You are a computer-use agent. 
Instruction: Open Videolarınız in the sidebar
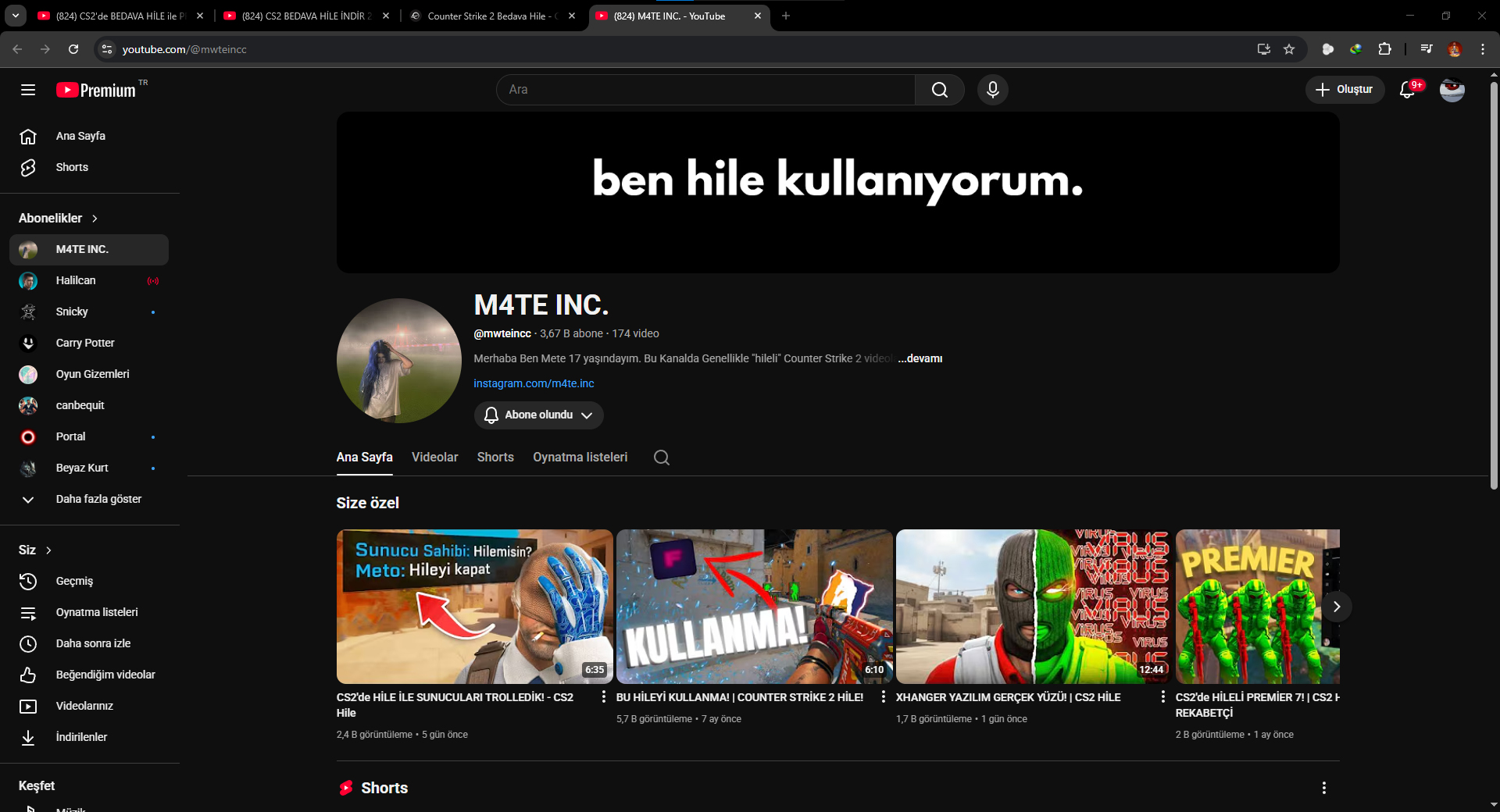pyautogui.click(x=89, y=706)
